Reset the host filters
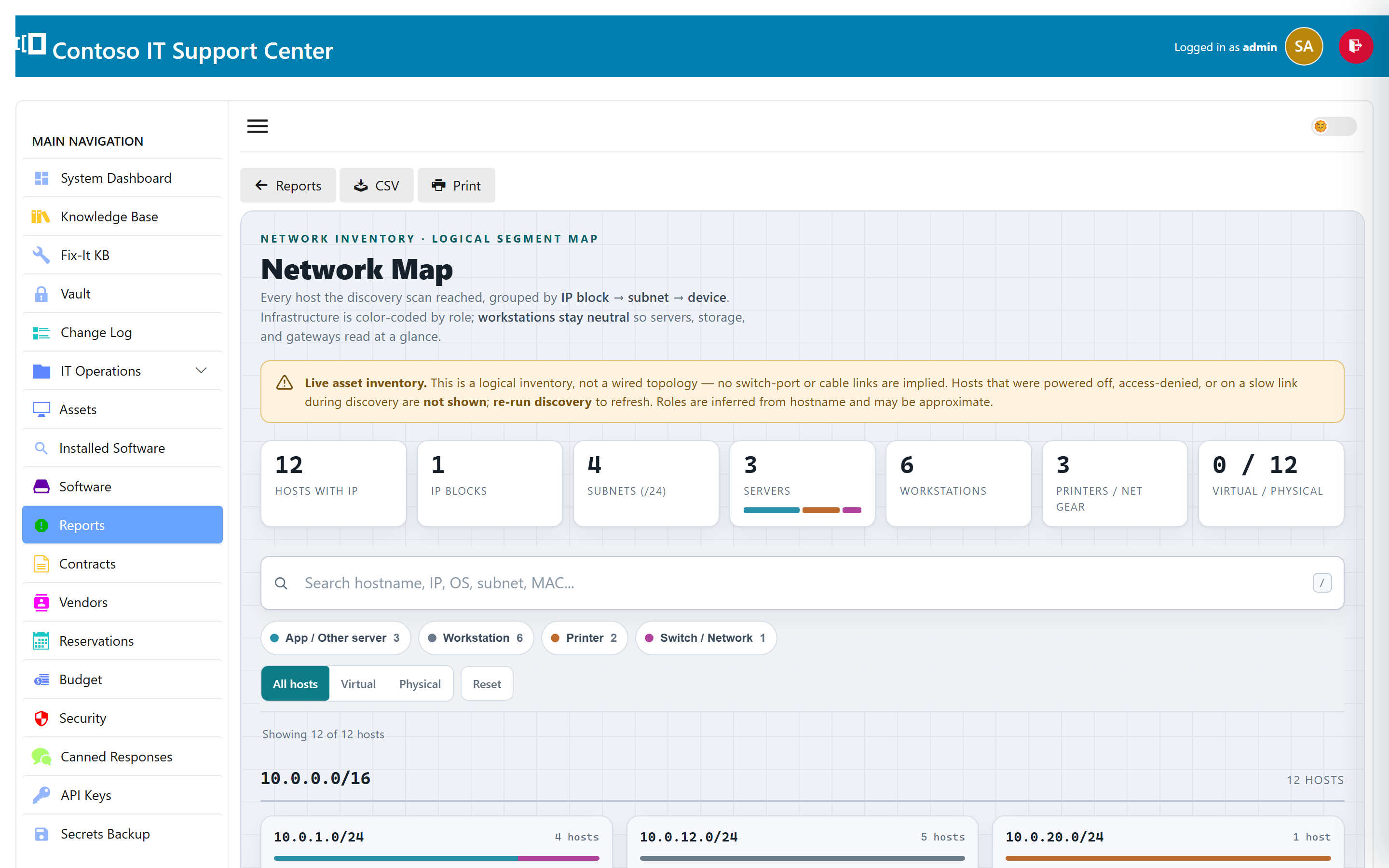The height and width of the screenshot is (868, 1389). coord(487,684)
